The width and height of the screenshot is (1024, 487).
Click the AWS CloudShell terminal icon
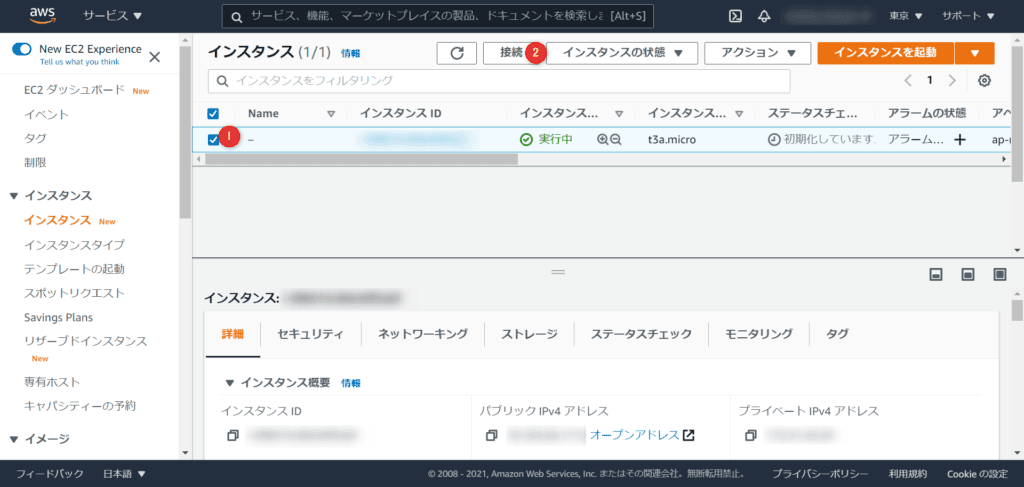734,16
